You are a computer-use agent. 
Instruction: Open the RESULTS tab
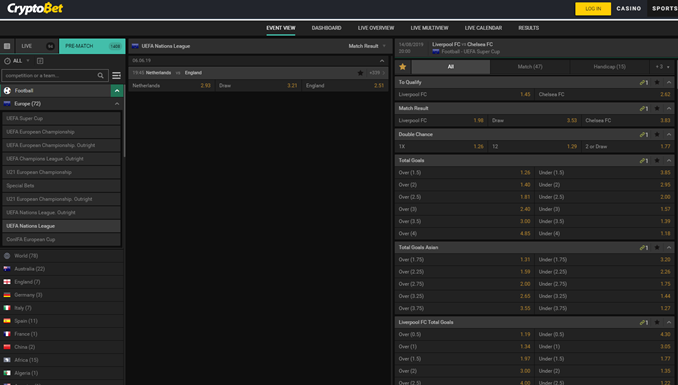coord(528,28)
